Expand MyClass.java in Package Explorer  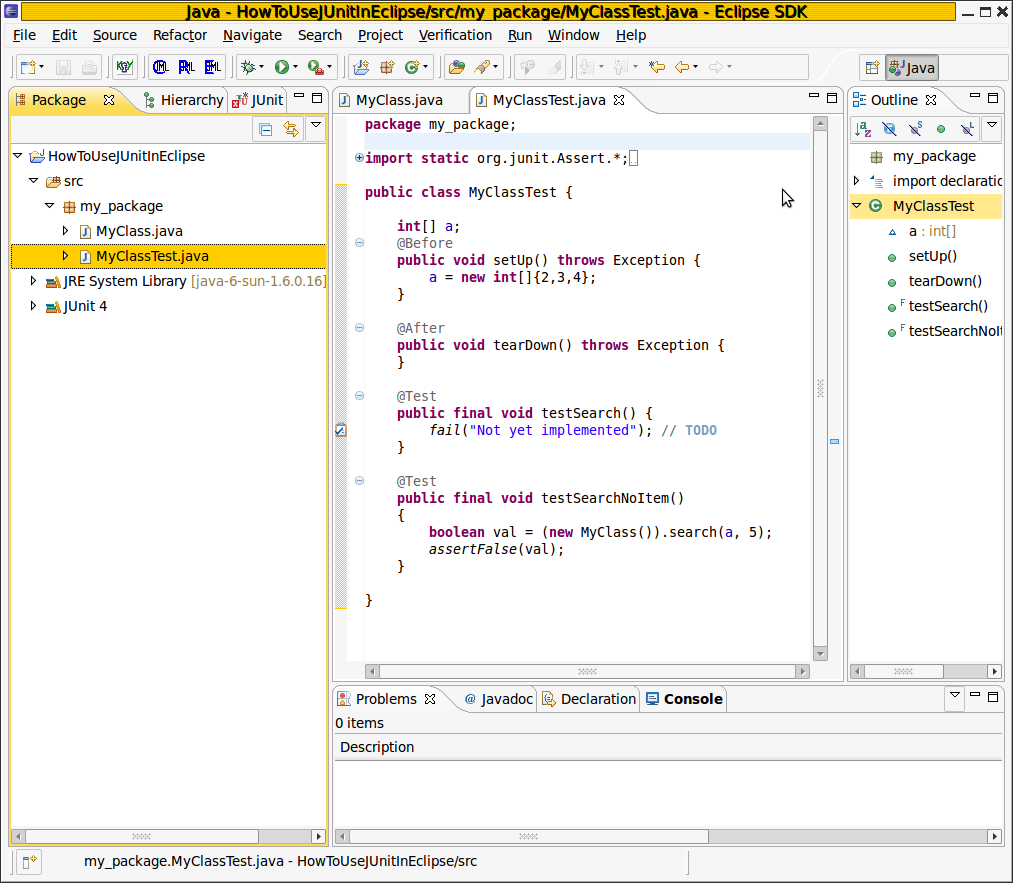65,231
